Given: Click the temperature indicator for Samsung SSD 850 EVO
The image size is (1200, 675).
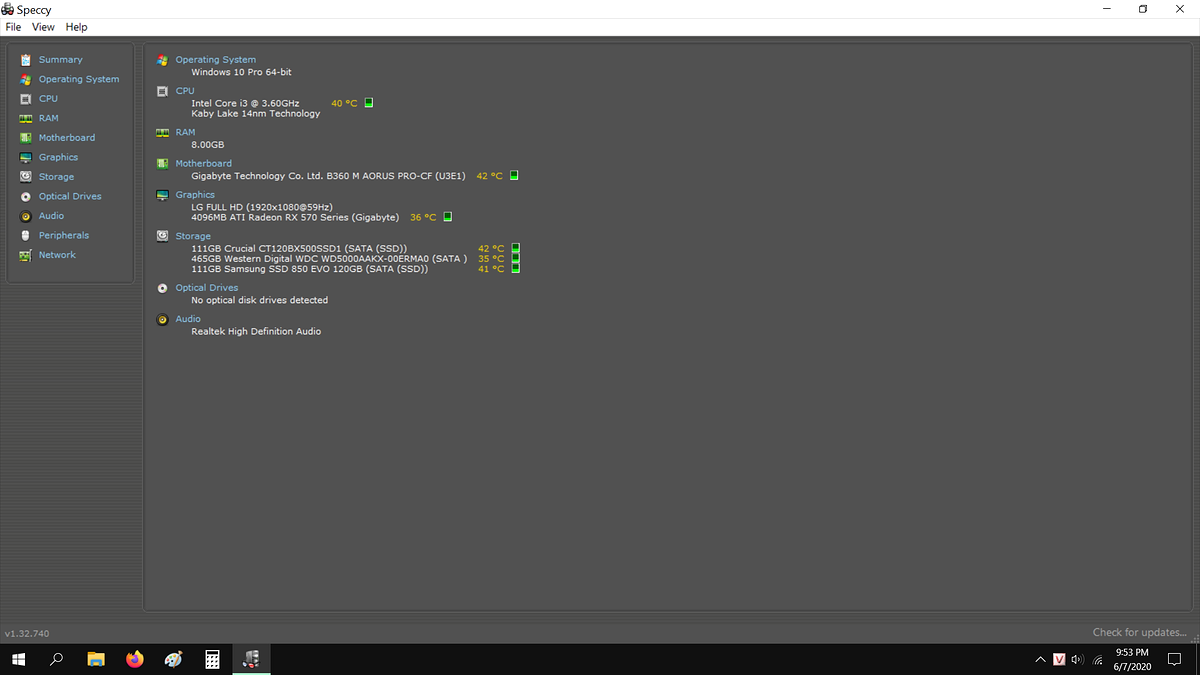Looking at the screenshot, I should coord(515,268).
